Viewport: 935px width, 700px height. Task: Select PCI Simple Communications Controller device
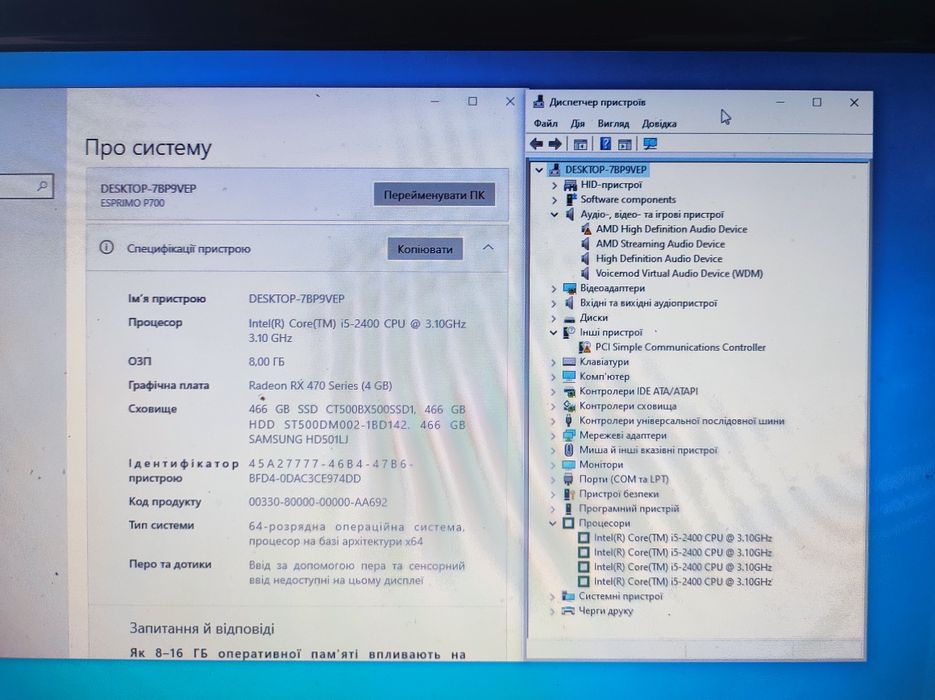point(680,347)
